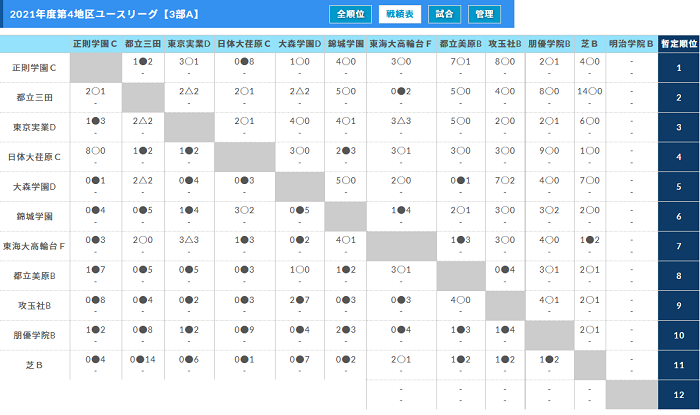This screenshot has width=700, height=415.
Task: Click column header 朋優学院B
Action: click(549, 44)
